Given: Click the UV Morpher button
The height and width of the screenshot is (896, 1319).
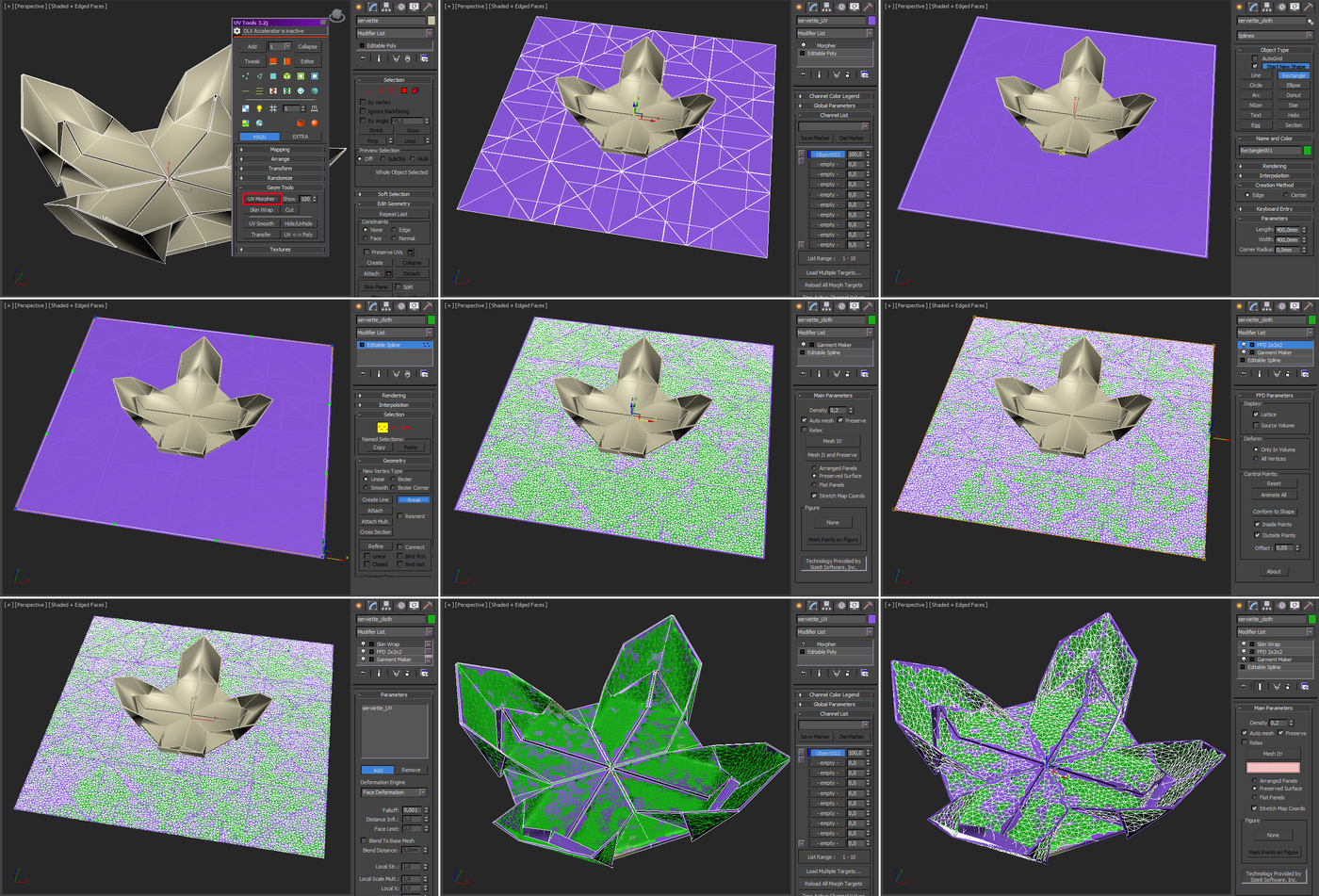Looking at the screenshot, I should (x=261, y=199).
